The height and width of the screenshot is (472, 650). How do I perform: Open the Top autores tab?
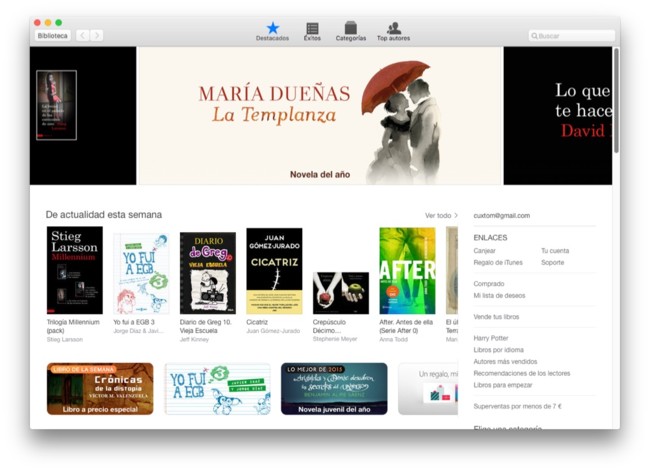tap(393, 31)
